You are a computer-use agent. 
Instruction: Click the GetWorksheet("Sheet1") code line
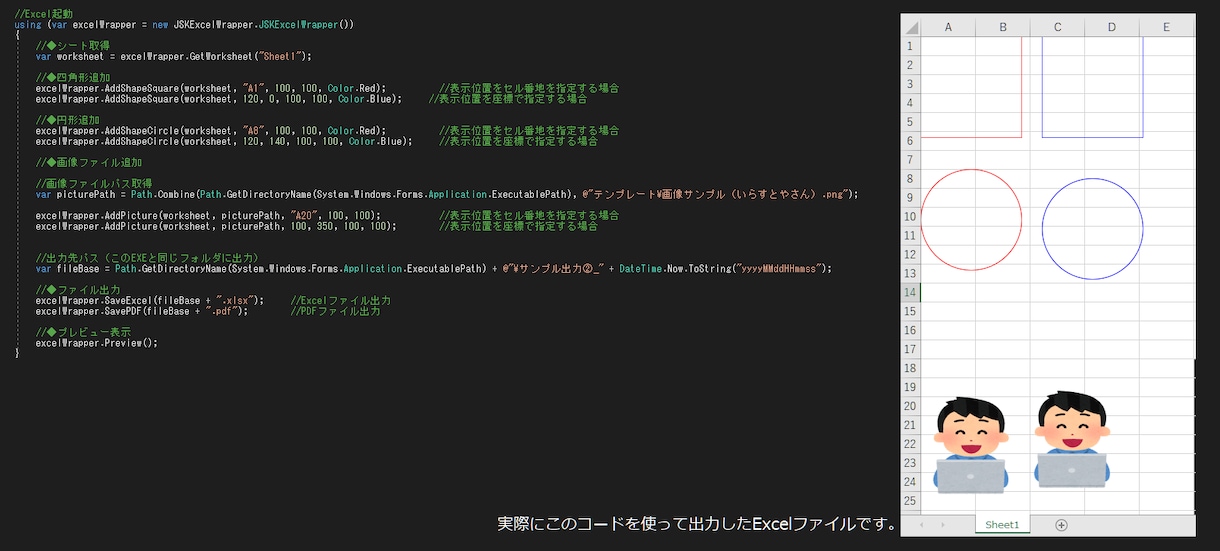(x=174, y=56)
